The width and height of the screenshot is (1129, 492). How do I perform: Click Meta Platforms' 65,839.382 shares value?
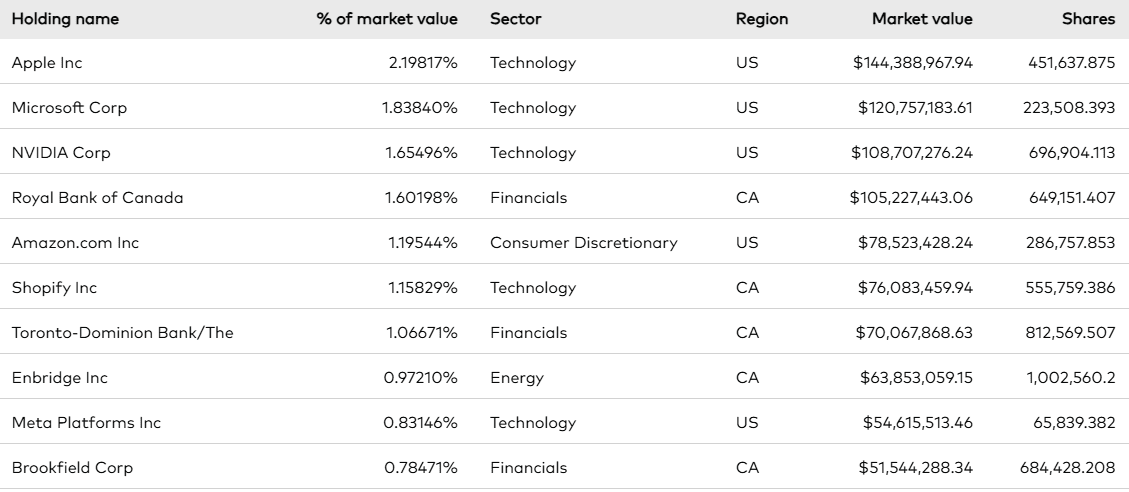click(x=1073, y=423)
